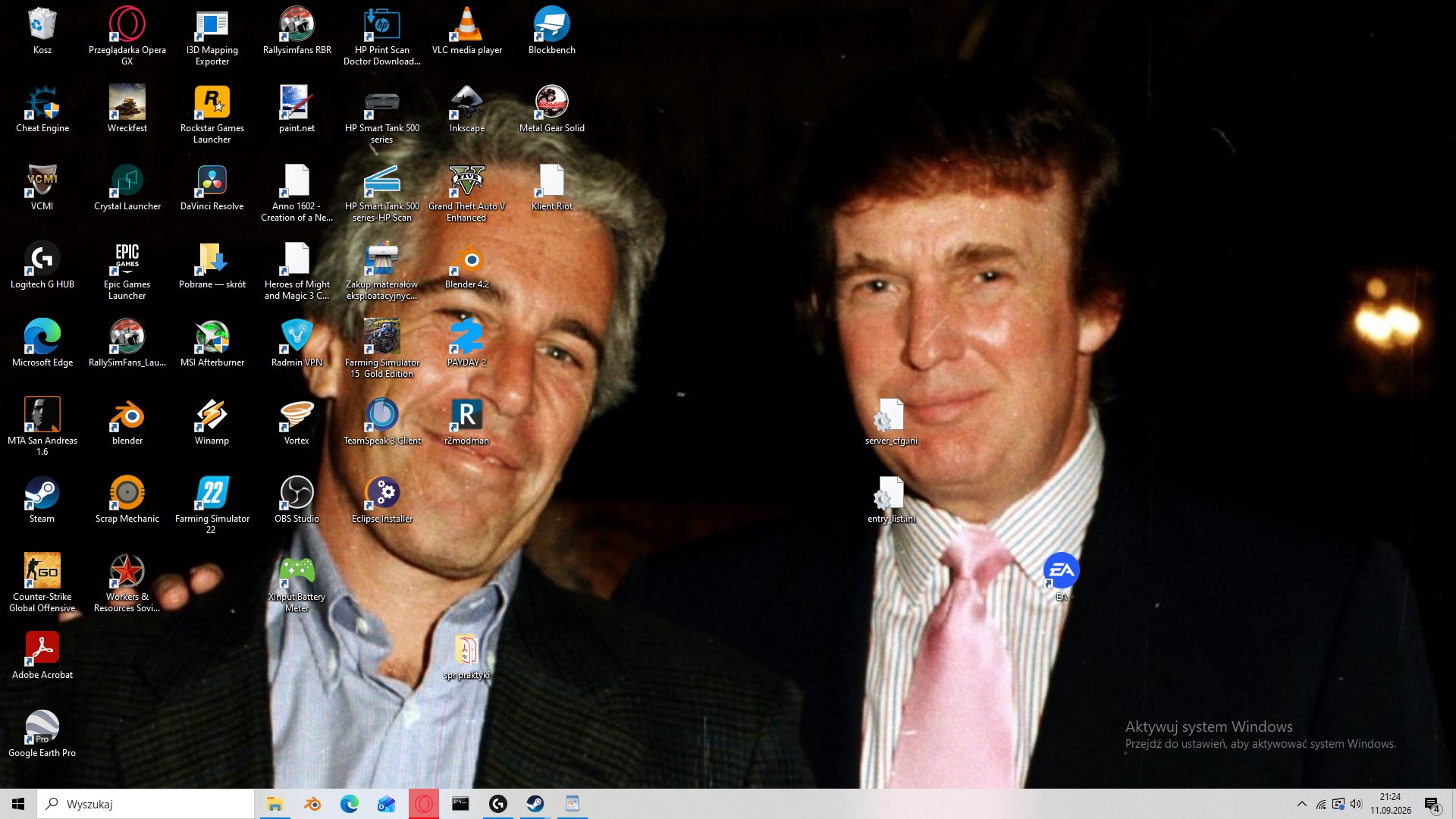Select the TeamSpeak 3 Client icon

pyautogui.click(x=382, y=422)
